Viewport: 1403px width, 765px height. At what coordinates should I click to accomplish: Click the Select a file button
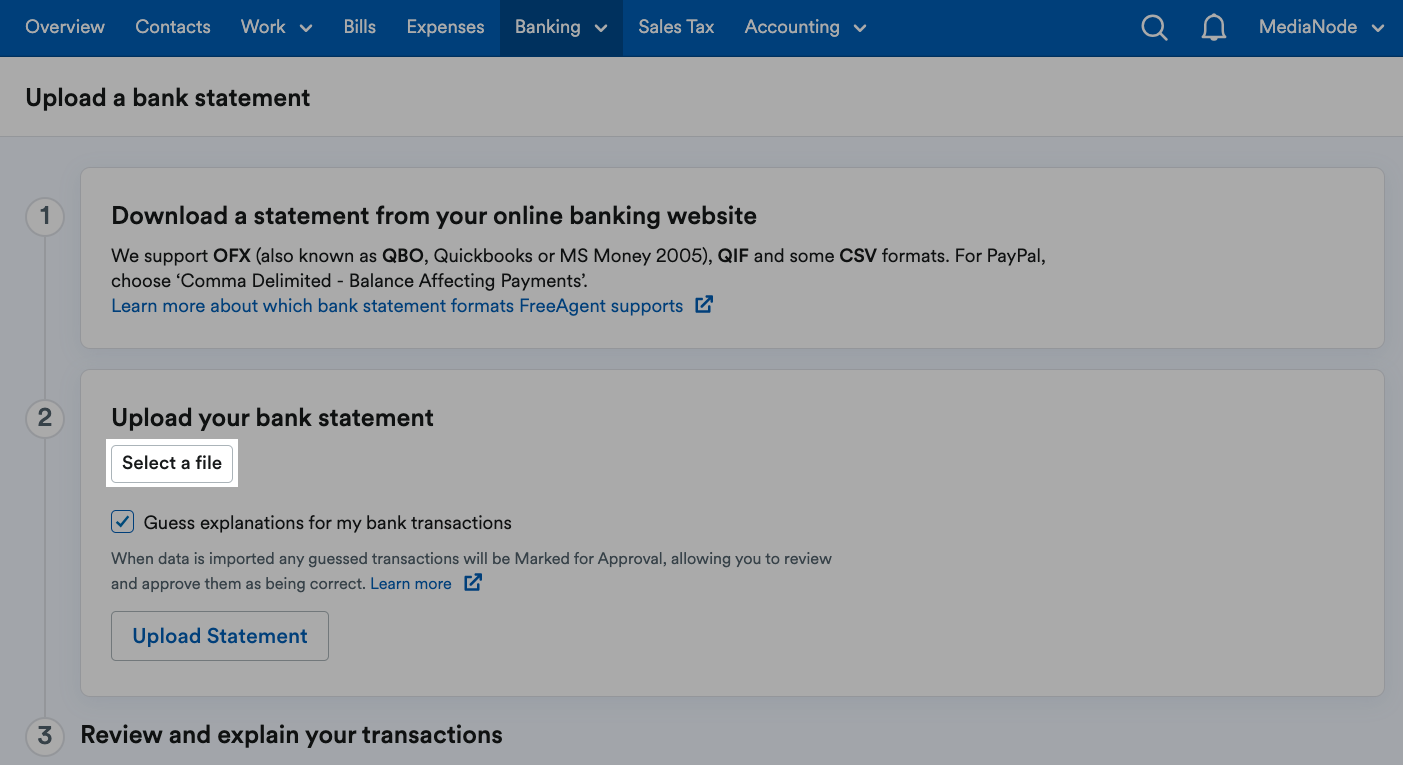click(x=171, y=463)
